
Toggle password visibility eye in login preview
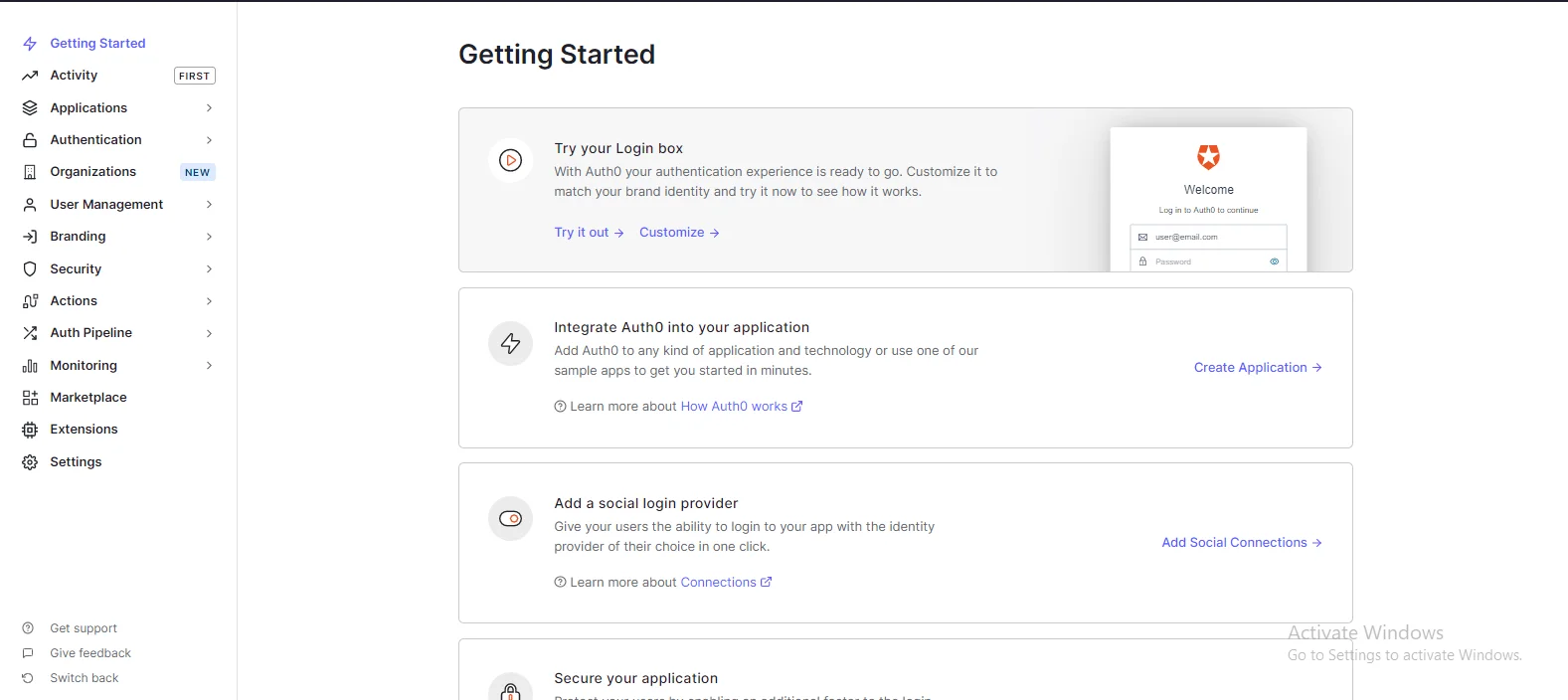[x=1274, y=262]
